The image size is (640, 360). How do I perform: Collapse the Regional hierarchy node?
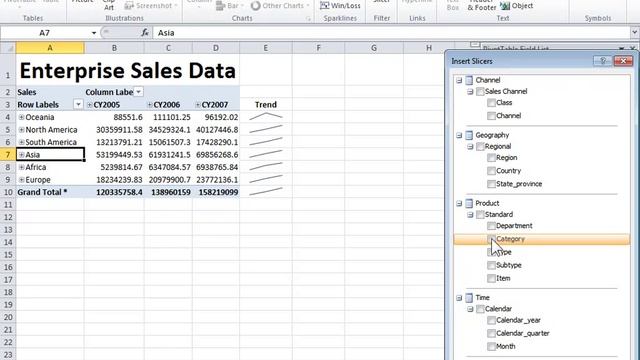tap(470, 146)
